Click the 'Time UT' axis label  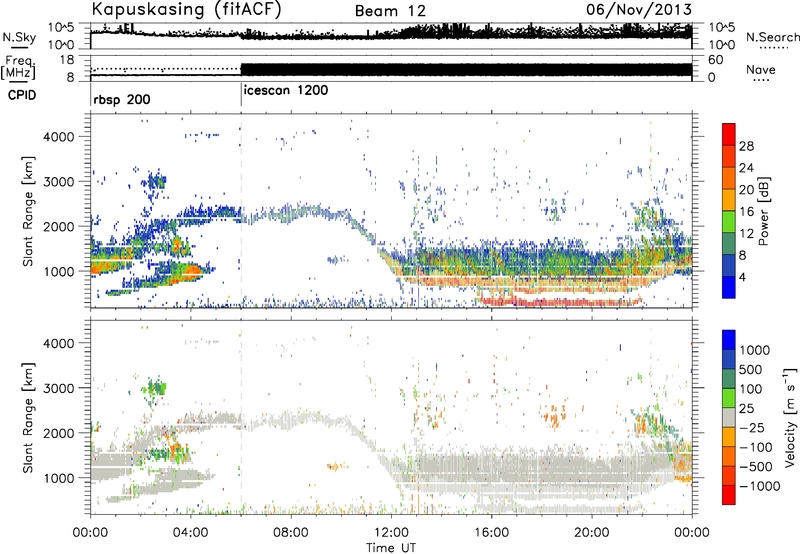391,547
